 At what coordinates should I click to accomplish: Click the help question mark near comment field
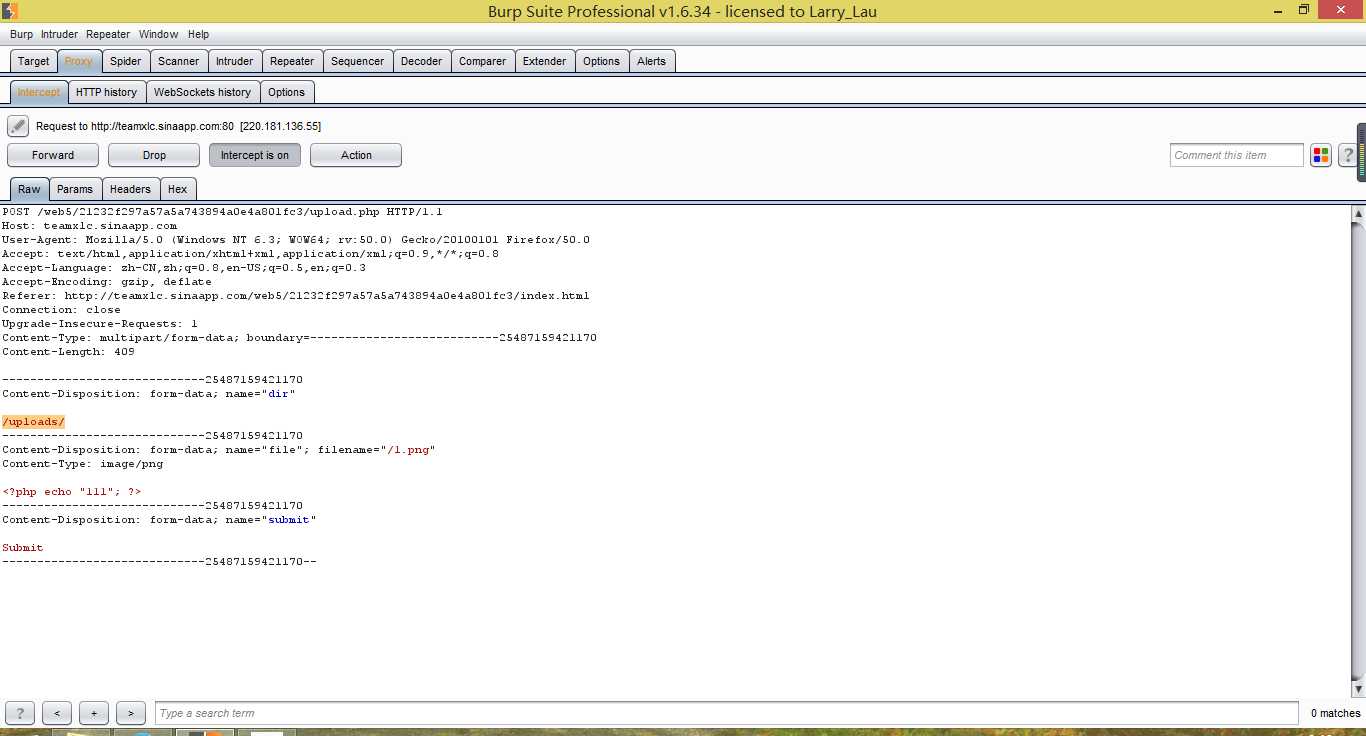pos(1348,155)
